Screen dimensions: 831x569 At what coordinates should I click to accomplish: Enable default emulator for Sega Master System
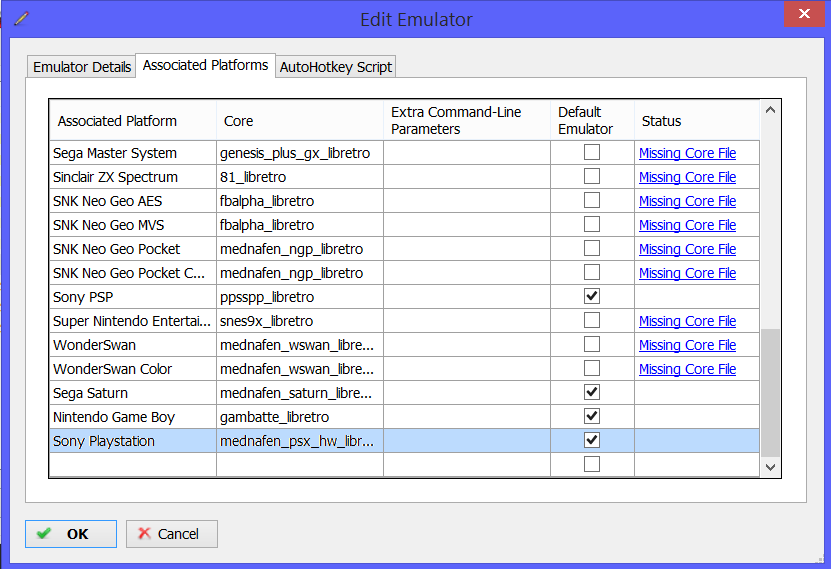click(591, 152)
